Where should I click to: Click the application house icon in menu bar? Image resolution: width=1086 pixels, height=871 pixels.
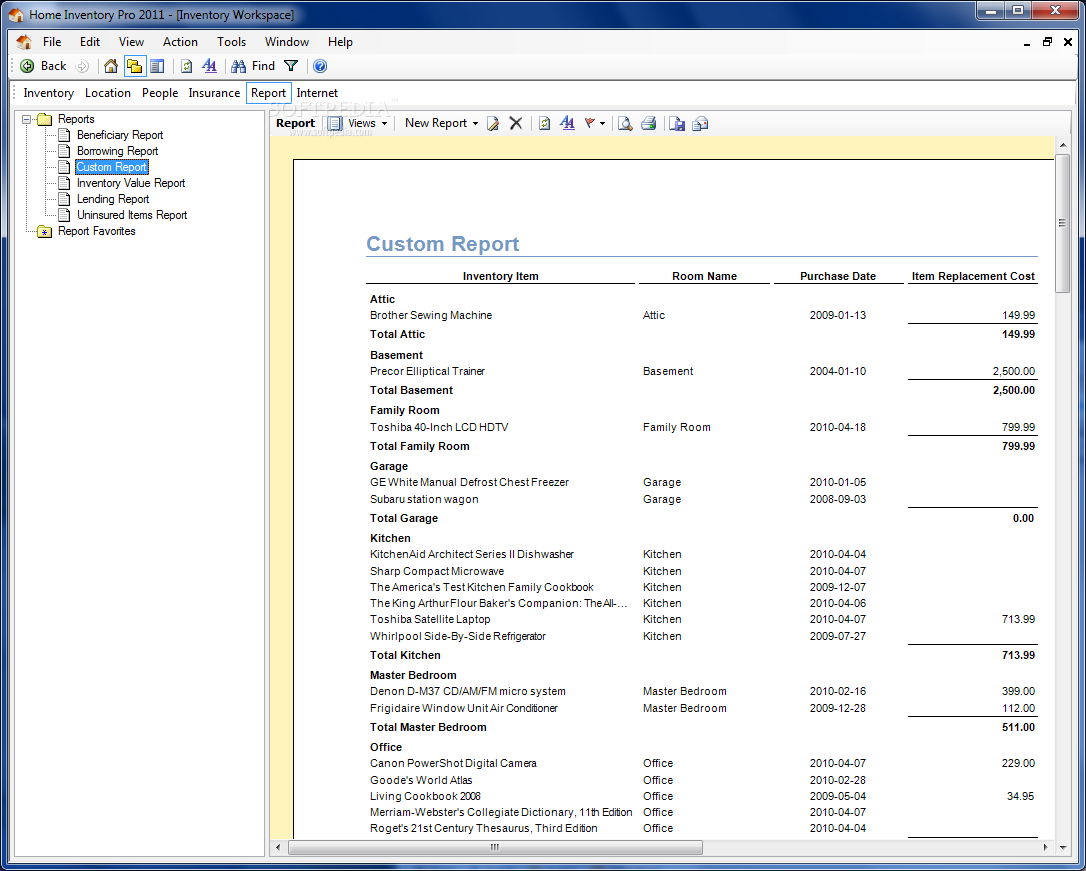pyautogui.click(x=24, y=42)
